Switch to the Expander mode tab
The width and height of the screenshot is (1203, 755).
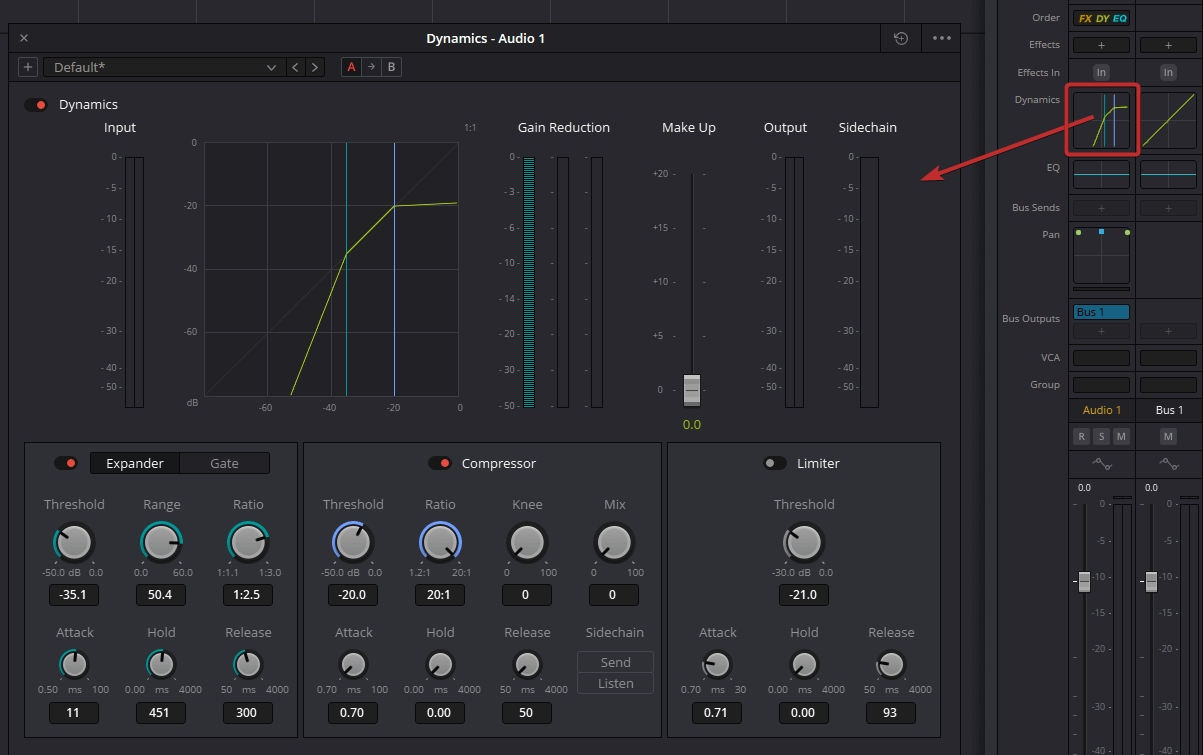[135, 463]
